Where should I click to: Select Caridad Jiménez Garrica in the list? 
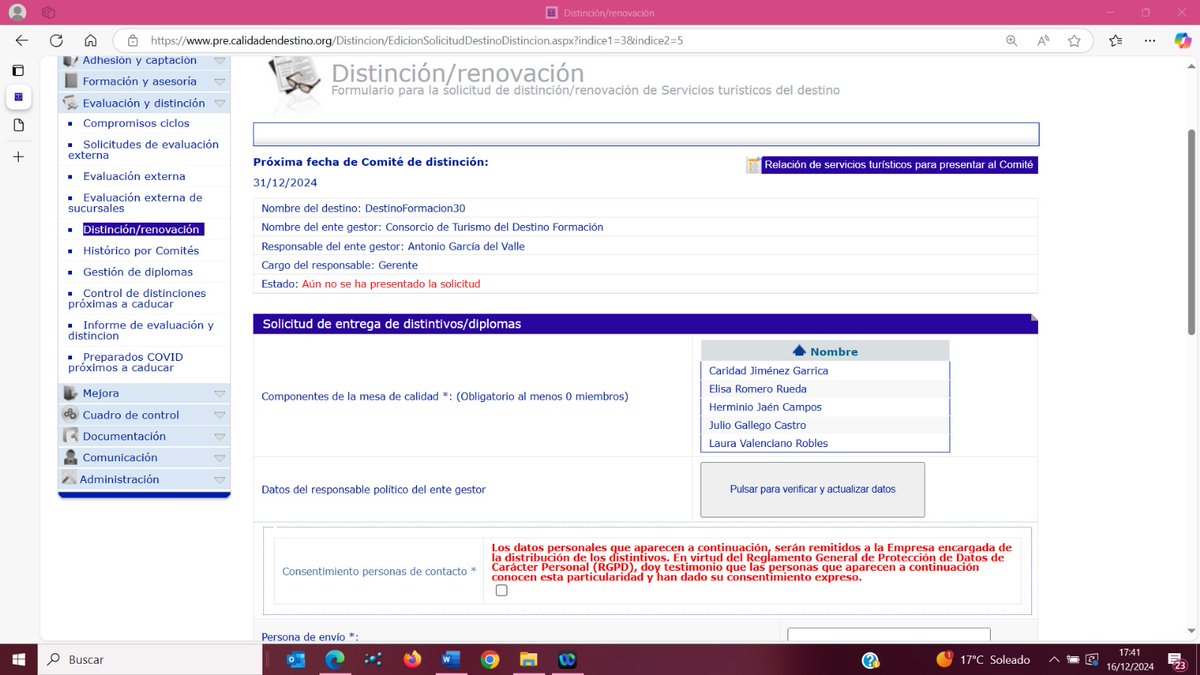coord(768,371)
